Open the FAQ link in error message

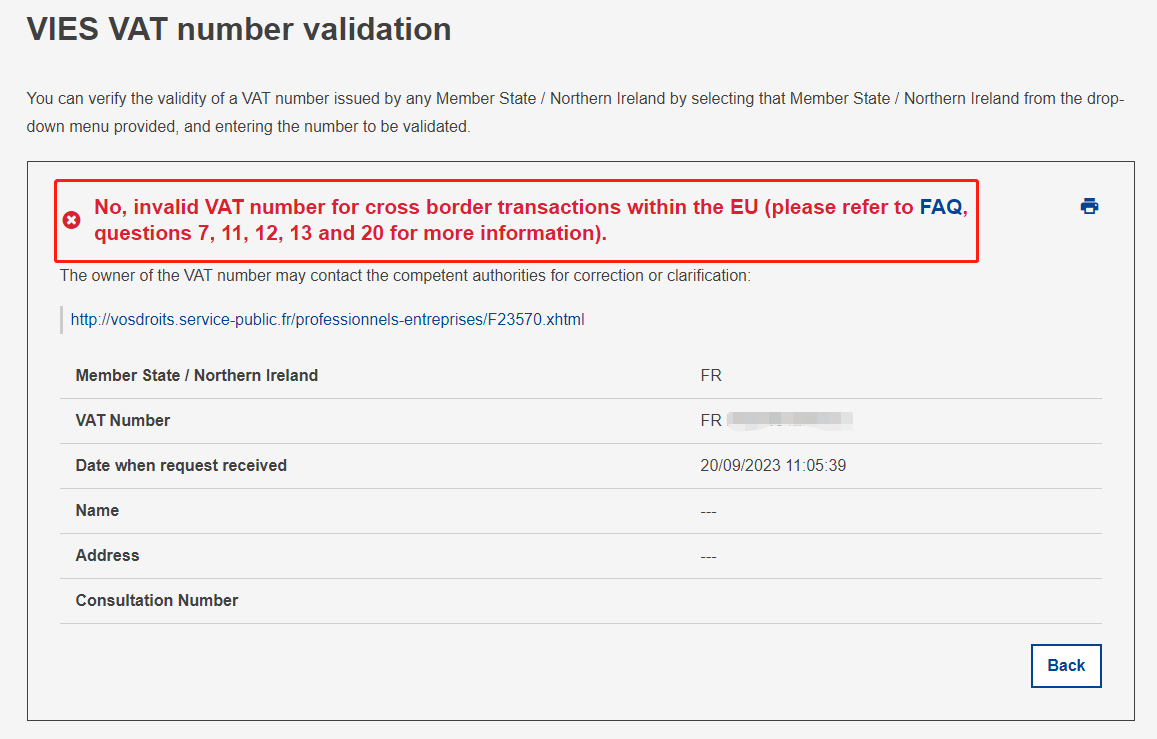coord(940,207)
